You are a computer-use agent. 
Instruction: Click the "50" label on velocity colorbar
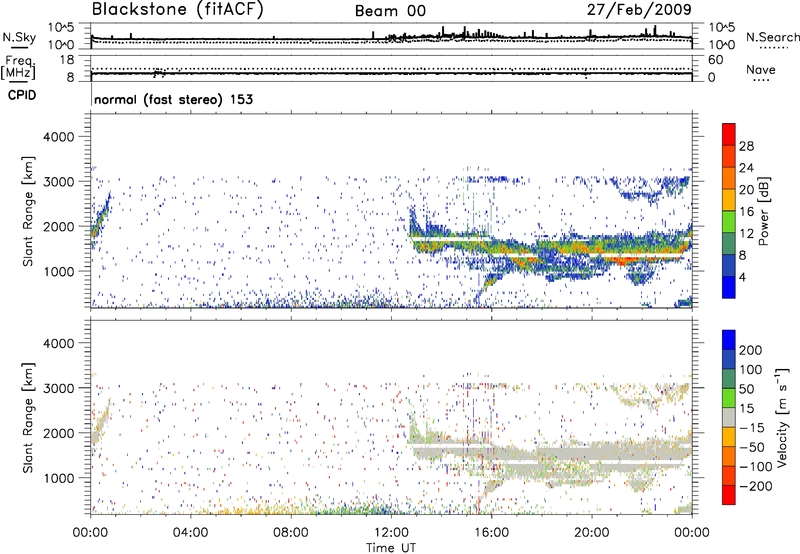click(746, 389)
